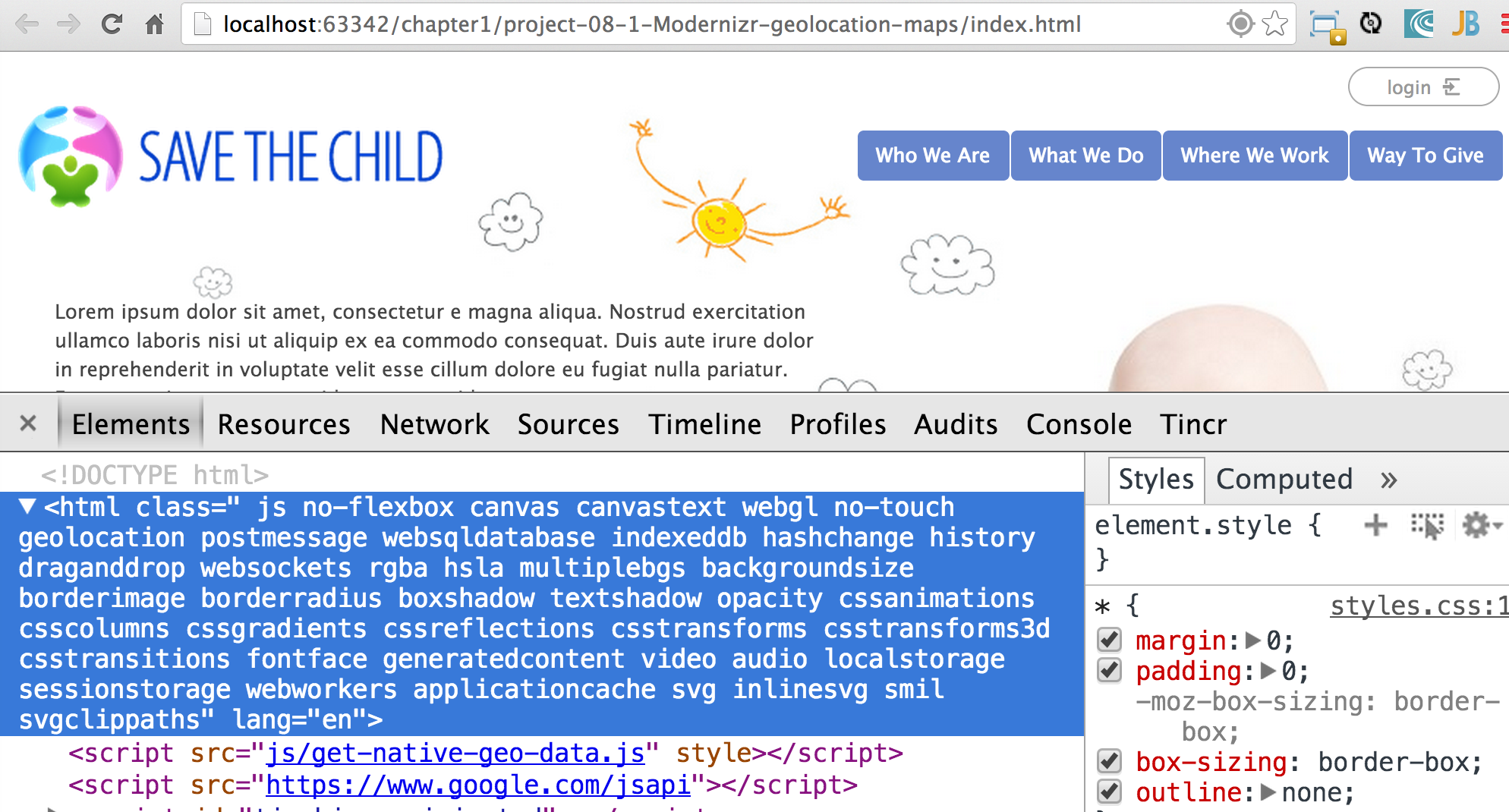Viewport: 1509px width, 812px height.
Task: Click the browser reload page icon
Action: coord(112,24)
